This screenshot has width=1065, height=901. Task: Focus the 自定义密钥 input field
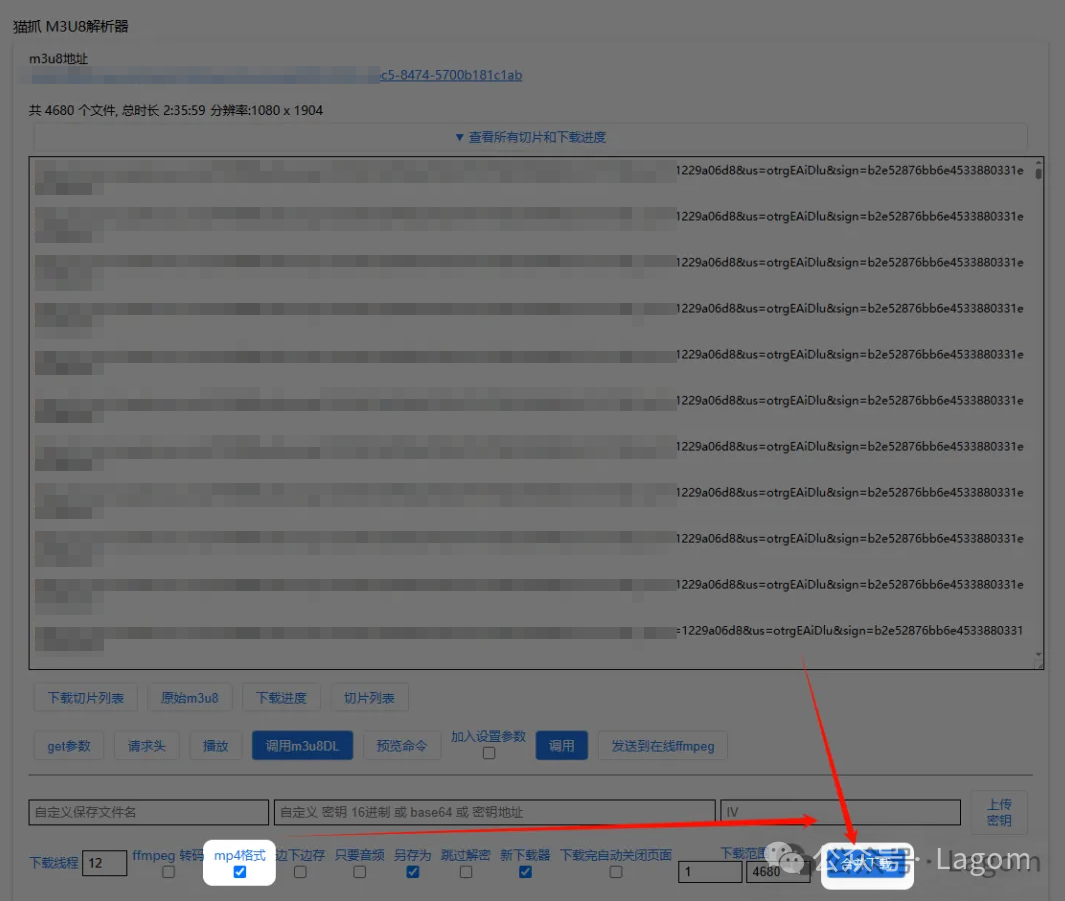click(494, 812)
